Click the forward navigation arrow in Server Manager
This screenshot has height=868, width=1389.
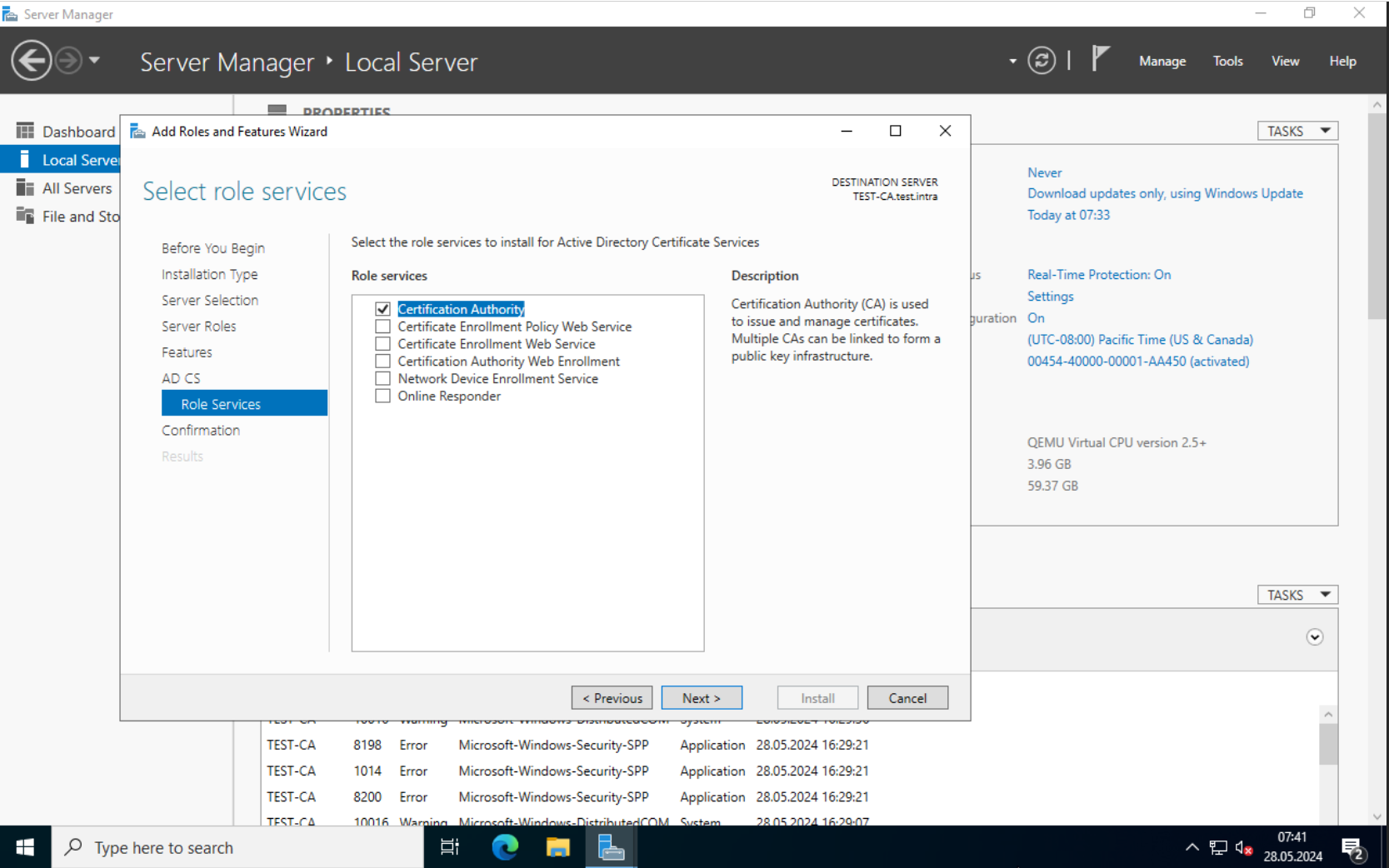click(x=69, y=61)
